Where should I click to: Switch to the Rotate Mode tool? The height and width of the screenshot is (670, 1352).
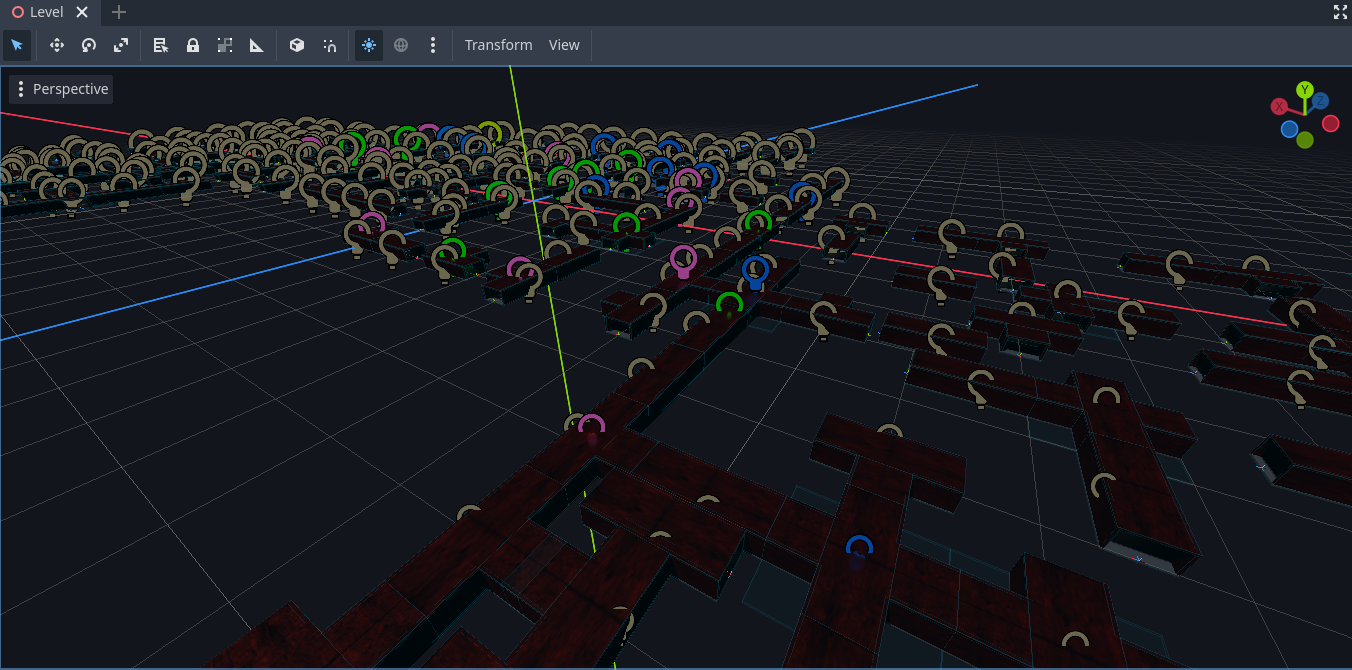click(89, 45)
